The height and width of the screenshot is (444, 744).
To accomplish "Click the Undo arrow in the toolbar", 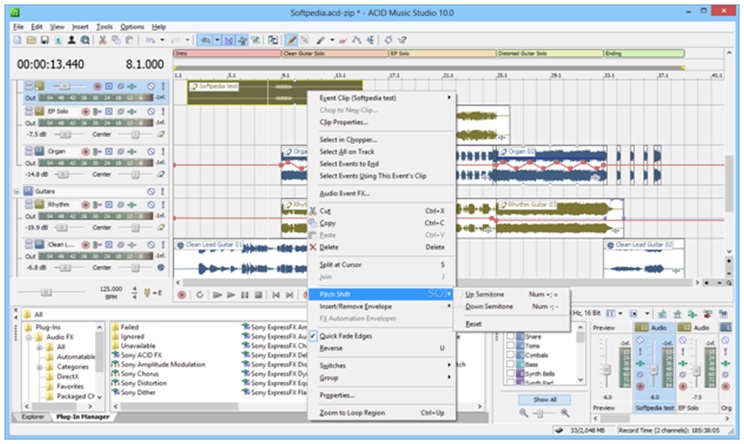I will 150,40.
